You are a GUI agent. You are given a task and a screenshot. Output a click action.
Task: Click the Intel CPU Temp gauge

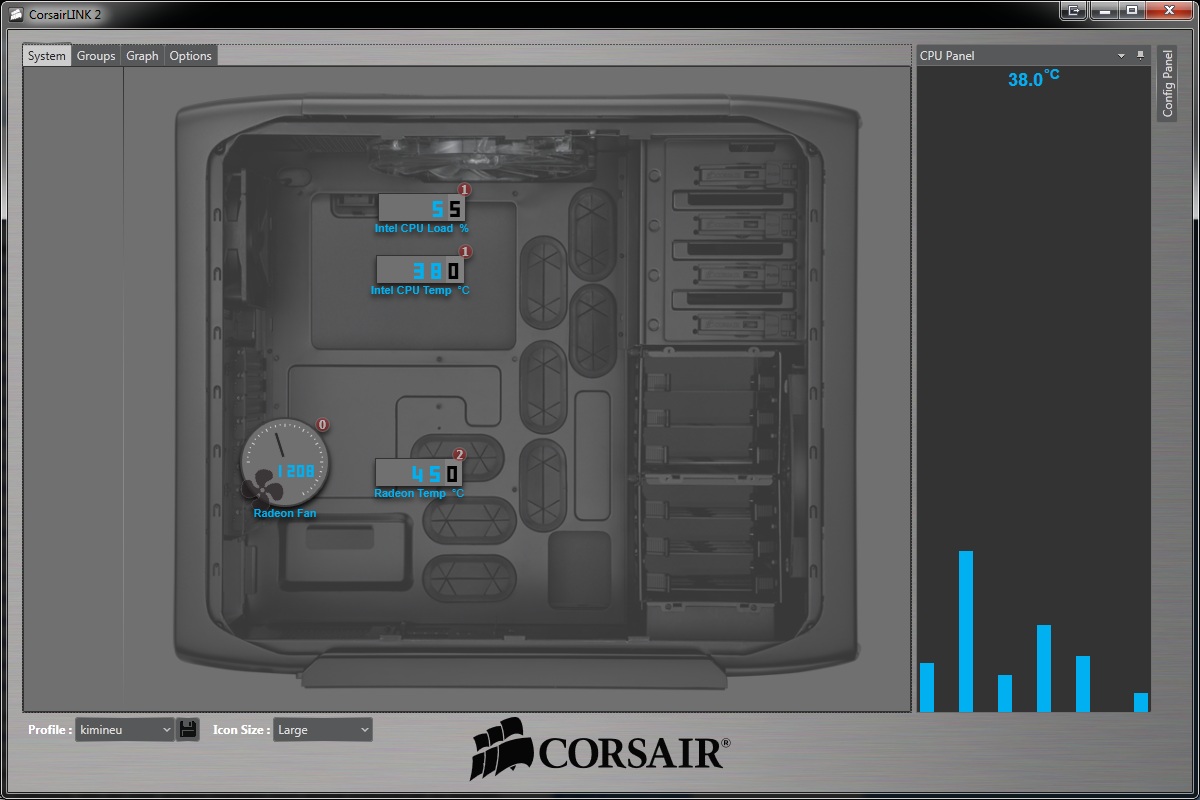pos(419,270)
